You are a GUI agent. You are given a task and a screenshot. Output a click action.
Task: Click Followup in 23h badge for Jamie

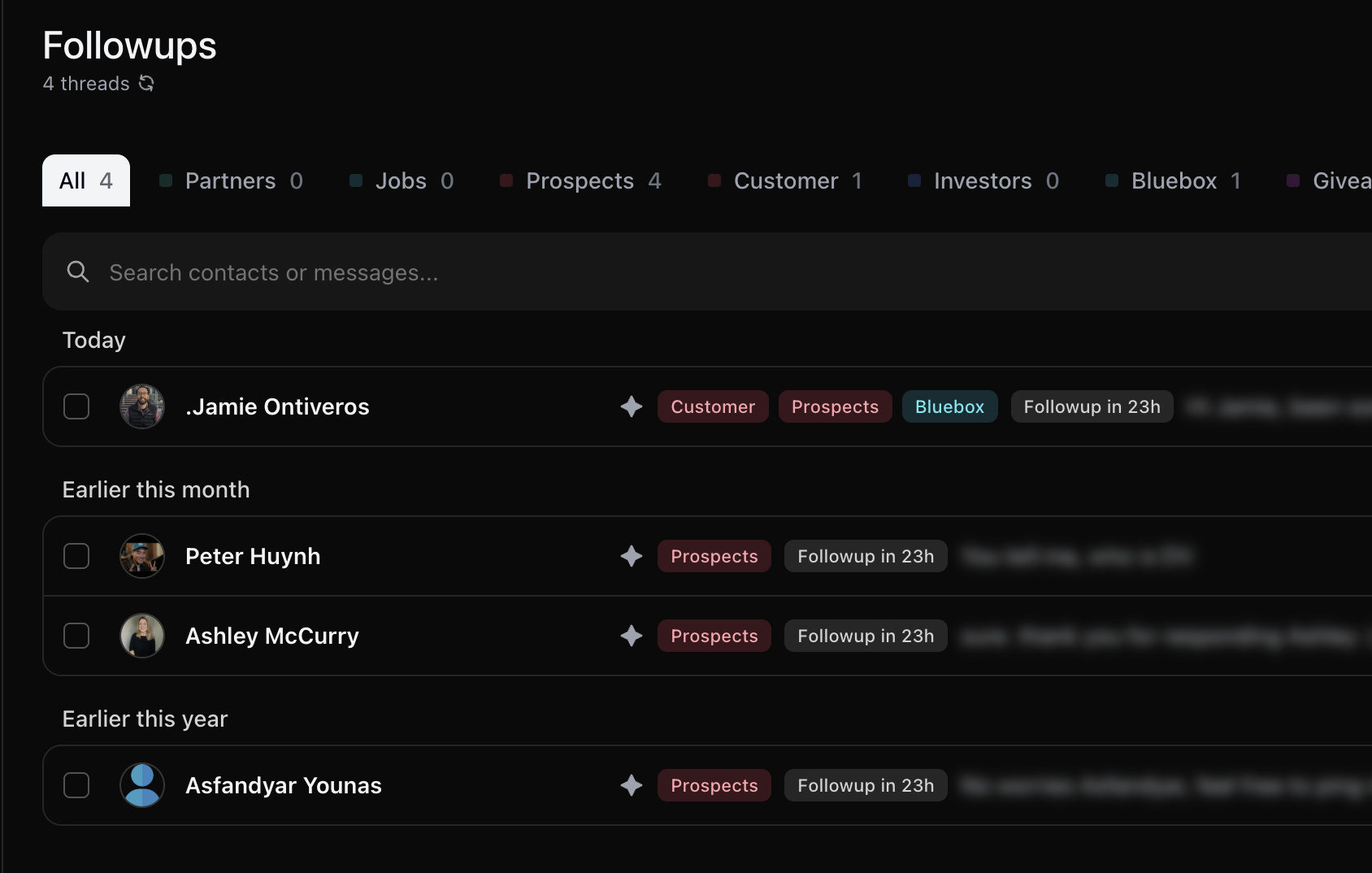tap(1092, 406)
